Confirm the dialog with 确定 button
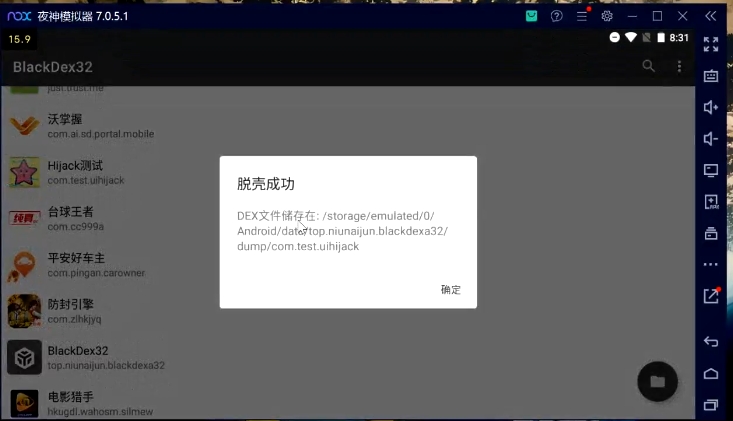The image size is (733, 421). (451, 290)
